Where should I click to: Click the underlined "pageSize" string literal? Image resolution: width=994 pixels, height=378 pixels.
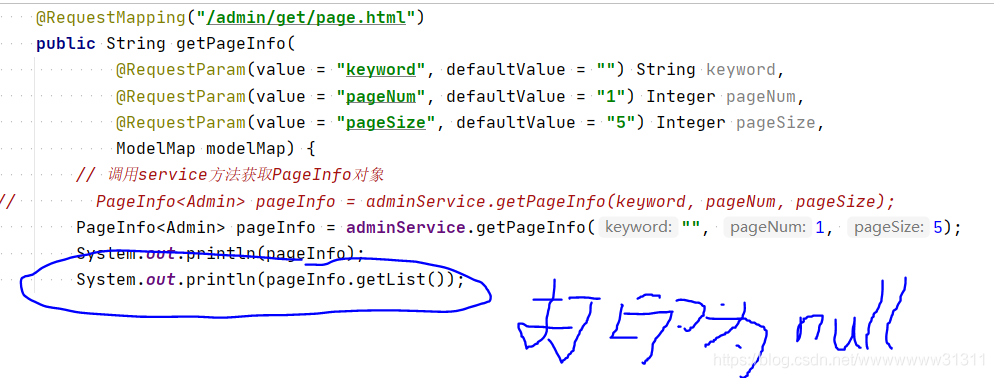coord(386,122)
